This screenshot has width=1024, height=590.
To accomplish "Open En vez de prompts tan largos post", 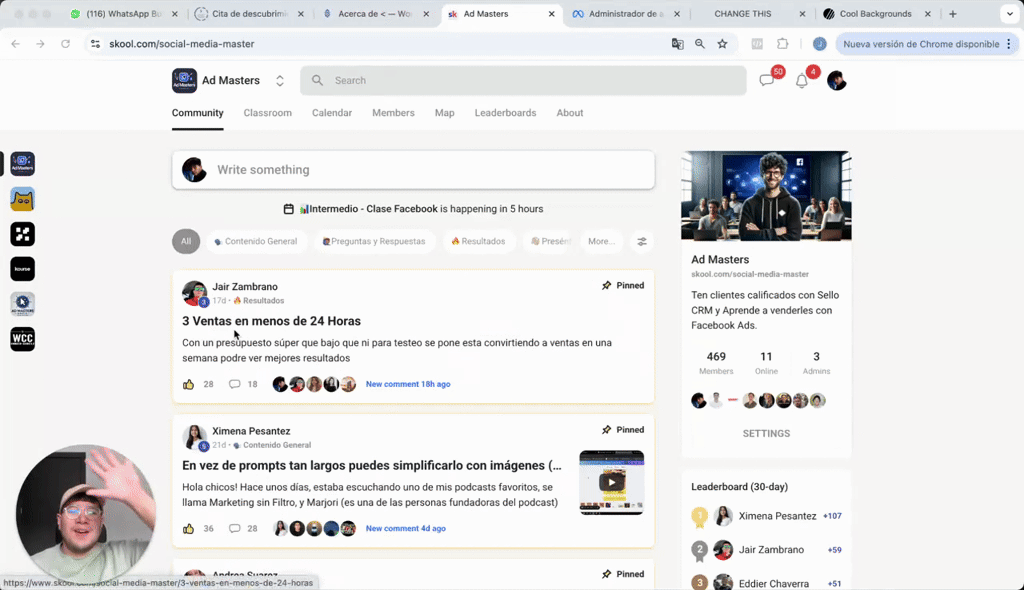I will pos(372,465).
